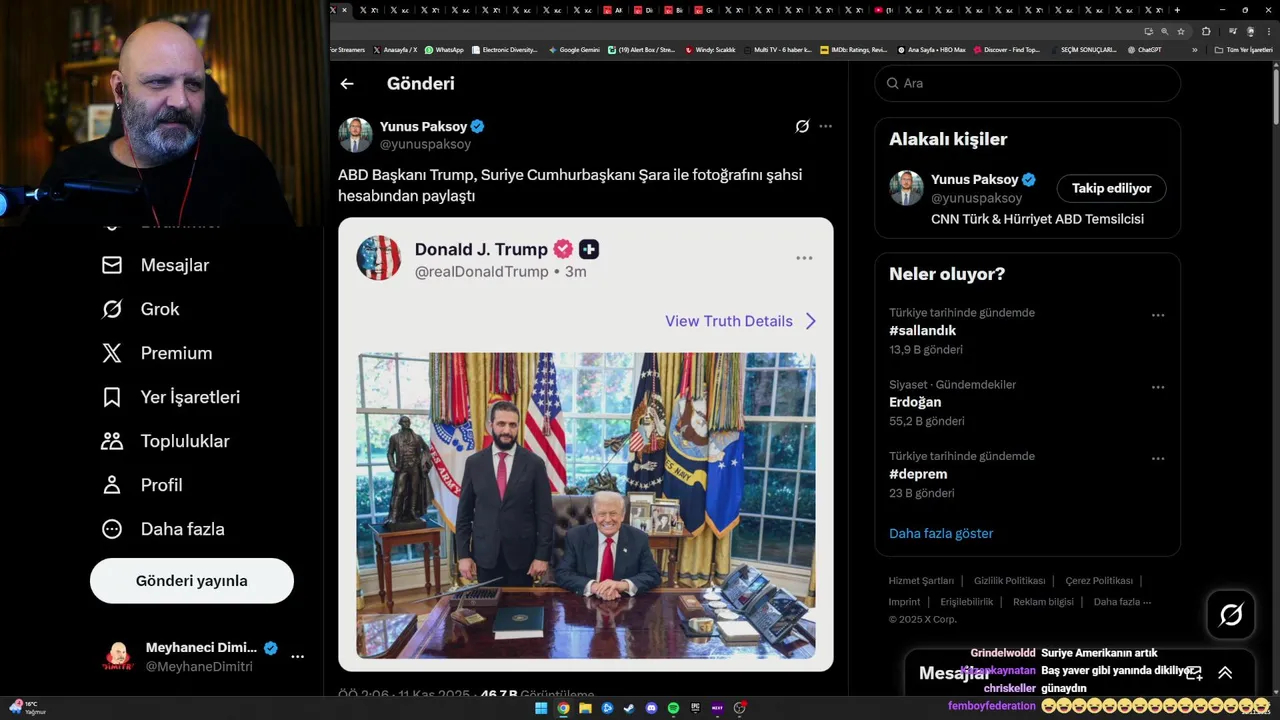Open the weather widget on taskbar
Screen dimensions: 1280x720
point(27,708)
